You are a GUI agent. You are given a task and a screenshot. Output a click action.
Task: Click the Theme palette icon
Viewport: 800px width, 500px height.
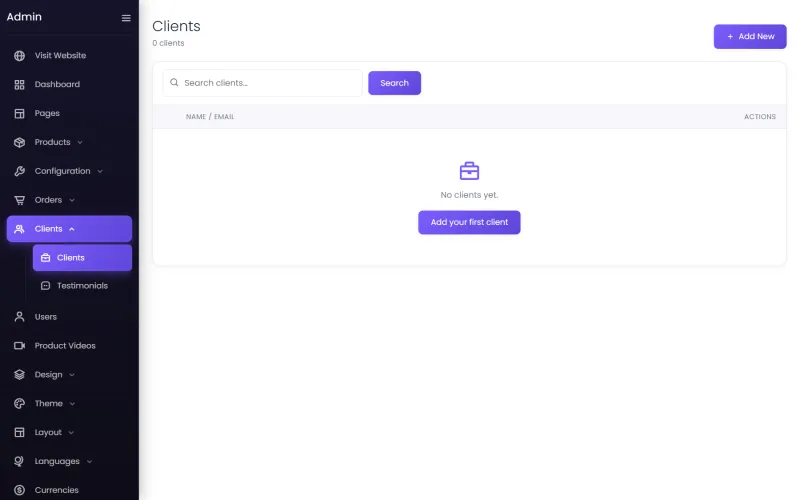(19, 404)
